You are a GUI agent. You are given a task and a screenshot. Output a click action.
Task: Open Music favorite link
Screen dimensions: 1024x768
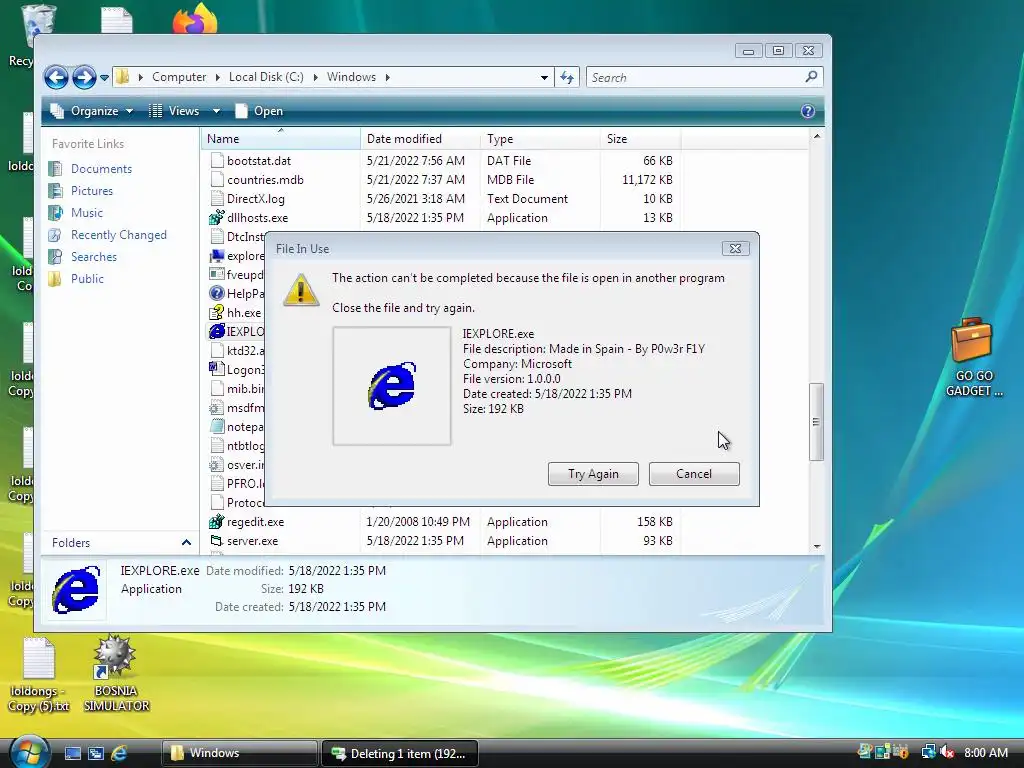pos(86,213)
